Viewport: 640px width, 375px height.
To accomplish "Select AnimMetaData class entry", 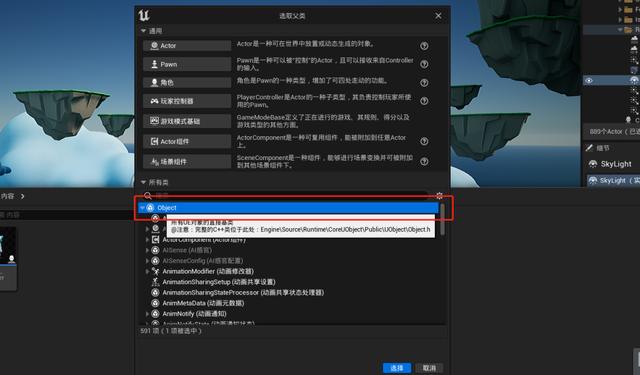I will [203, 303].
